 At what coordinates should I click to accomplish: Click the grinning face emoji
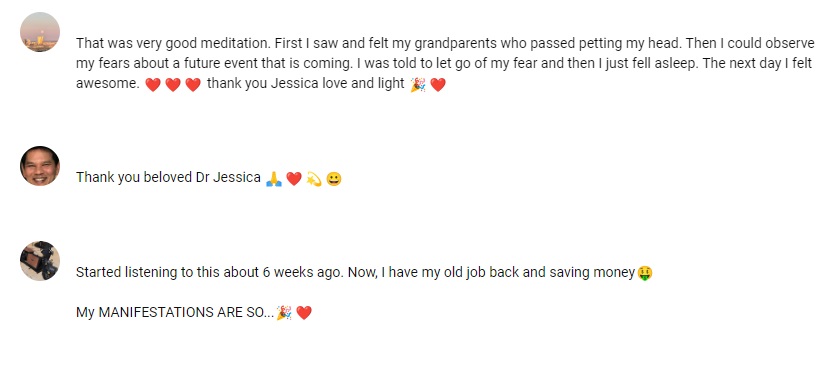pos(334,178)
